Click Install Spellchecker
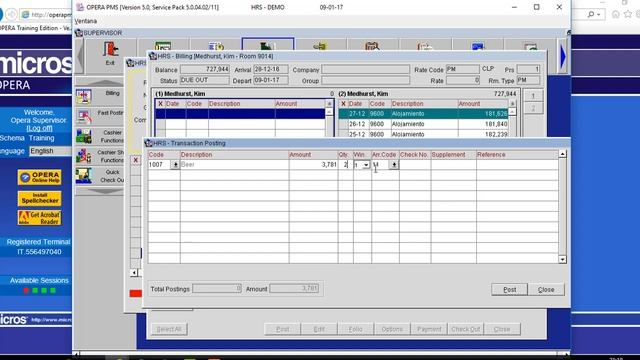Viewport: 640px width, 360px height. point(40,198)
